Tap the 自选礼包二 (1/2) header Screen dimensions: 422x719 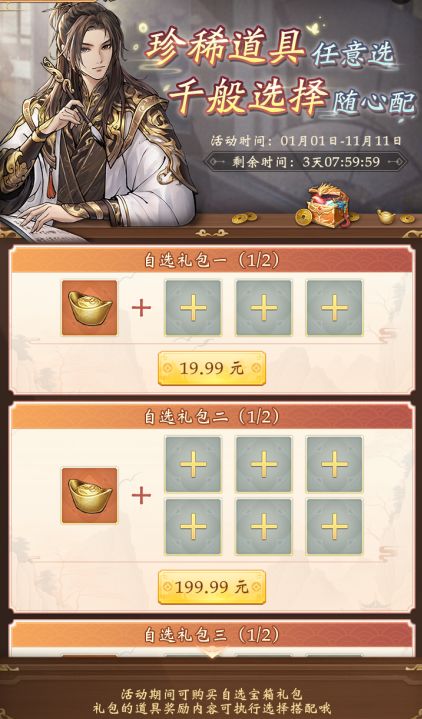[x=211, y=417]
